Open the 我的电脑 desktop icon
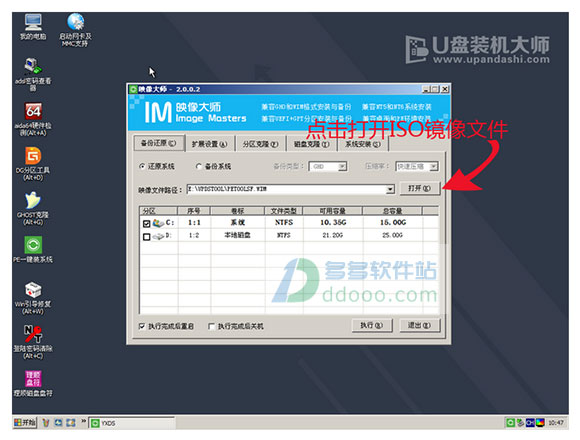 click(x=33, y=27)
